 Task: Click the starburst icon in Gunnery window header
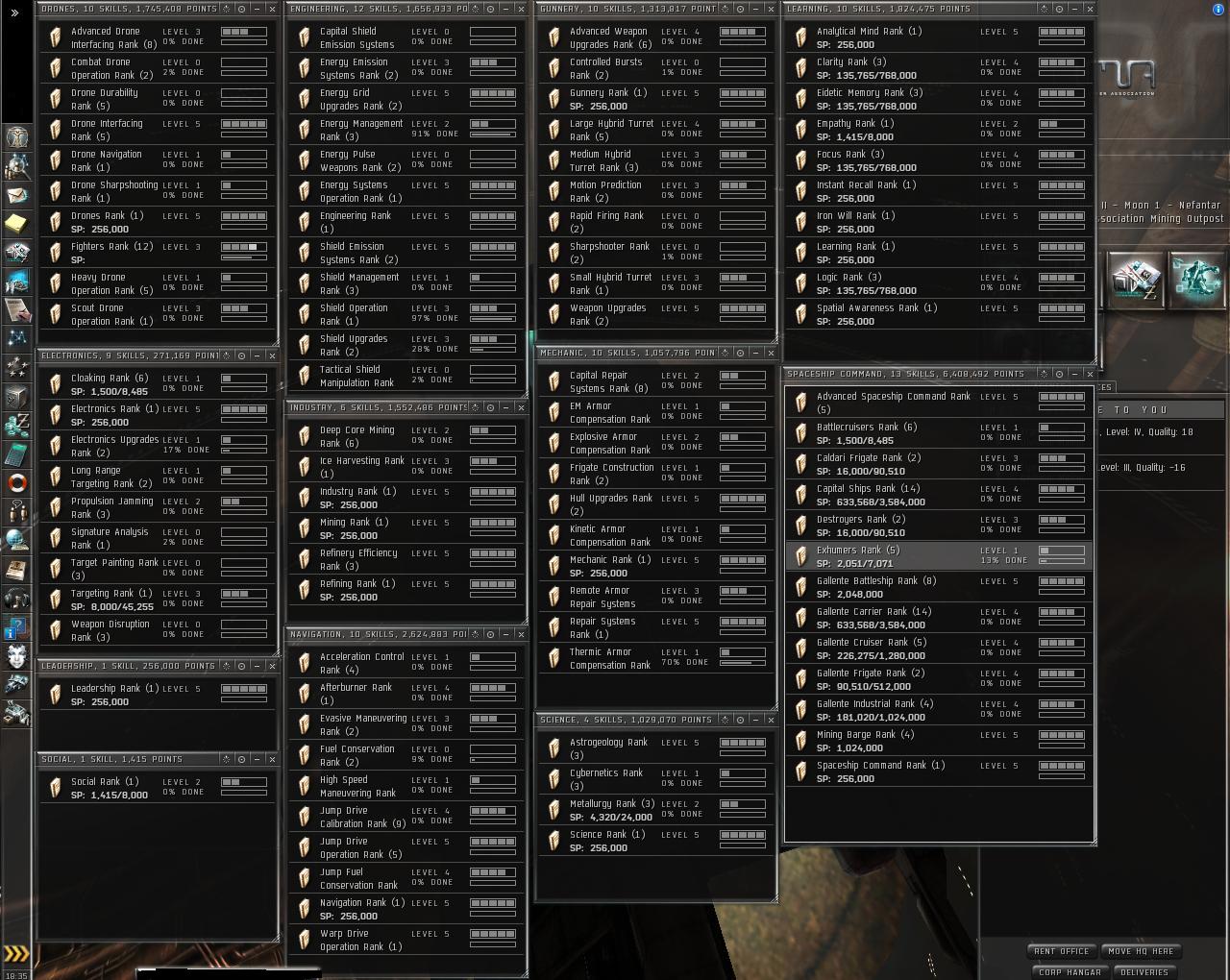coord(725,9)
